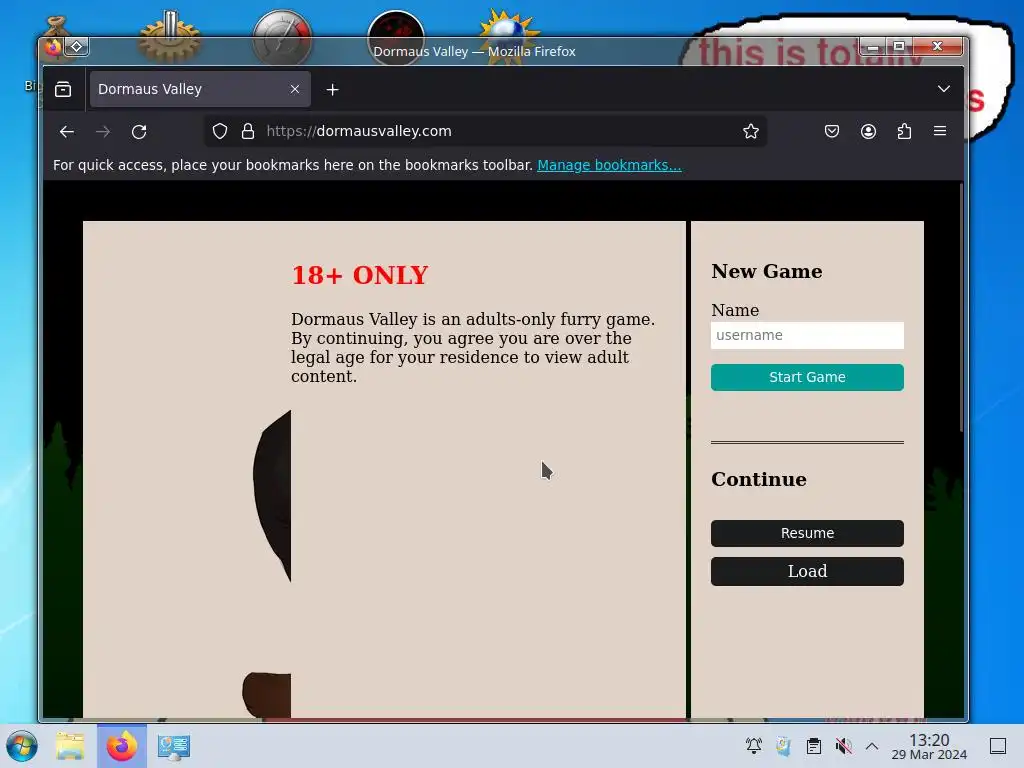Click the 18+ ONLY heading
1024x768 pixels.
(360, 275)
